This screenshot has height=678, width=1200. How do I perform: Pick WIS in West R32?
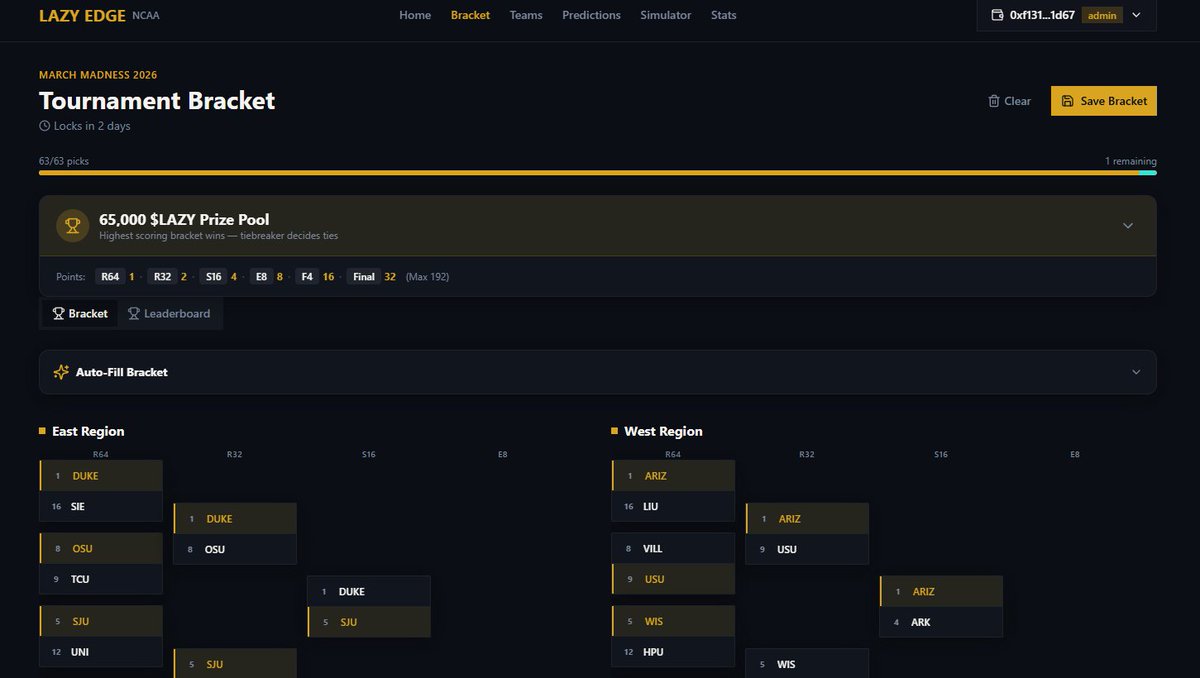(x=807, y=664)
